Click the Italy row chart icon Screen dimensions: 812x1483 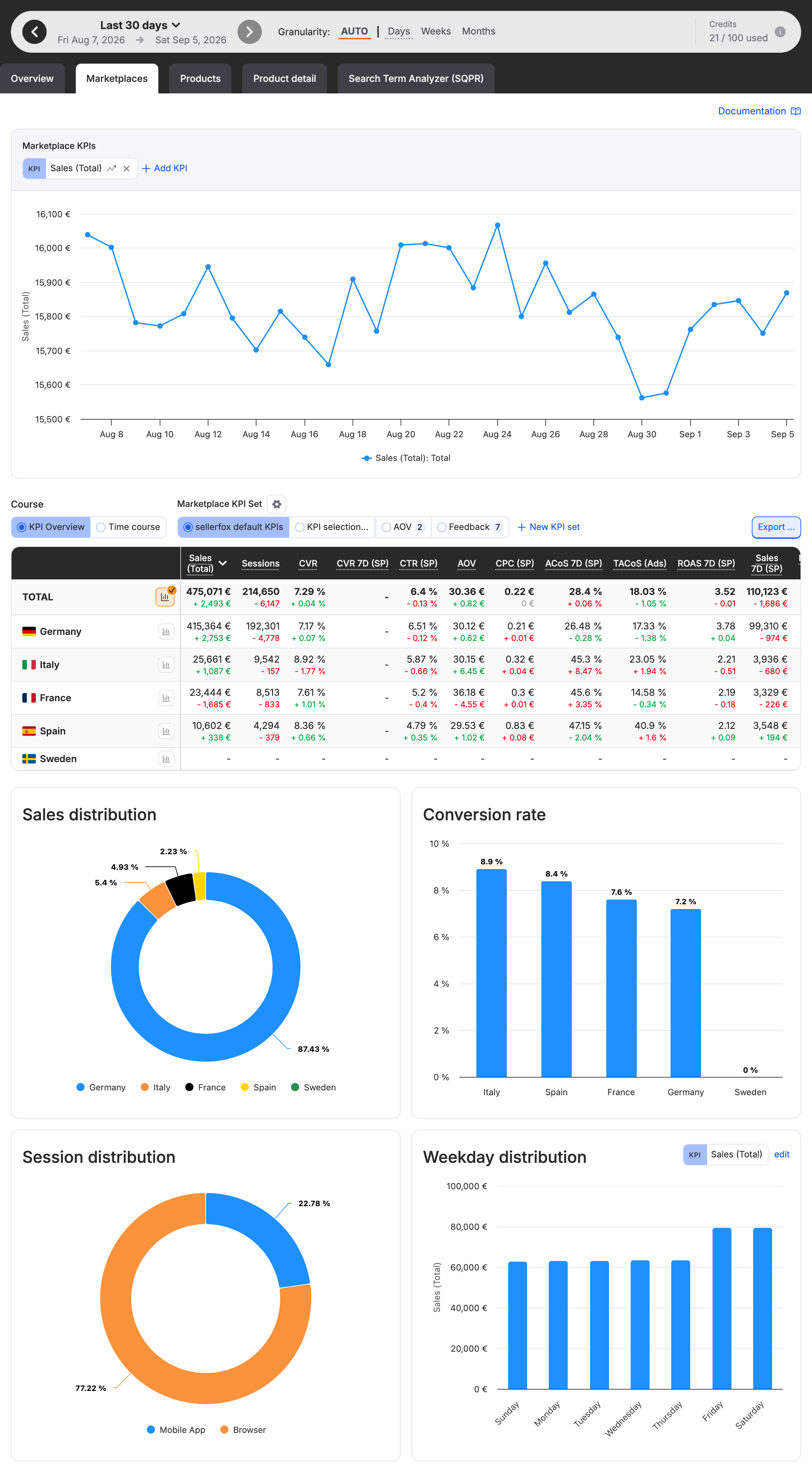(166, 665)
